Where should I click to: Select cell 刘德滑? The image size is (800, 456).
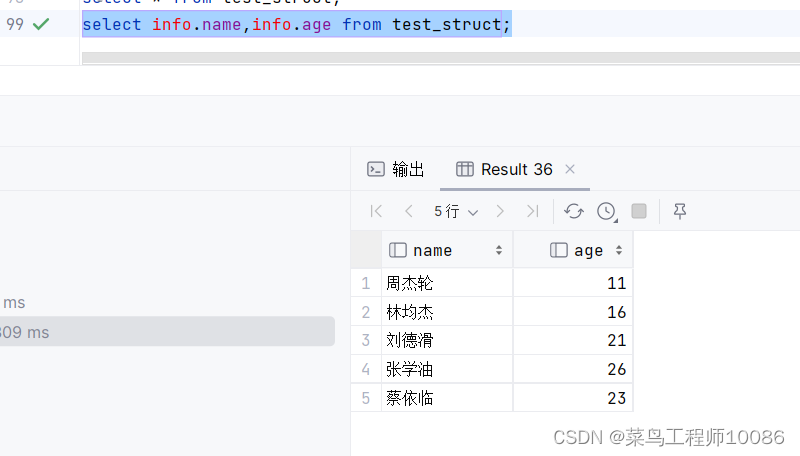[447, 340]
